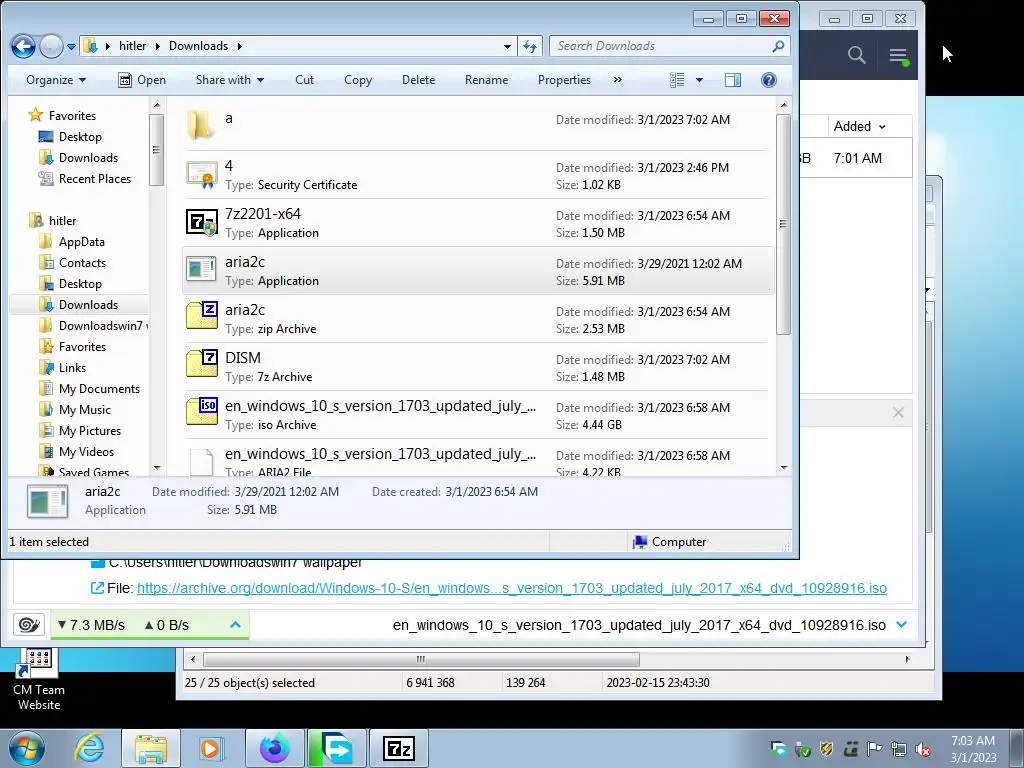The image size is (1024, 768).
Task: Click Delete in the toolbar
Action: (419, 80)
